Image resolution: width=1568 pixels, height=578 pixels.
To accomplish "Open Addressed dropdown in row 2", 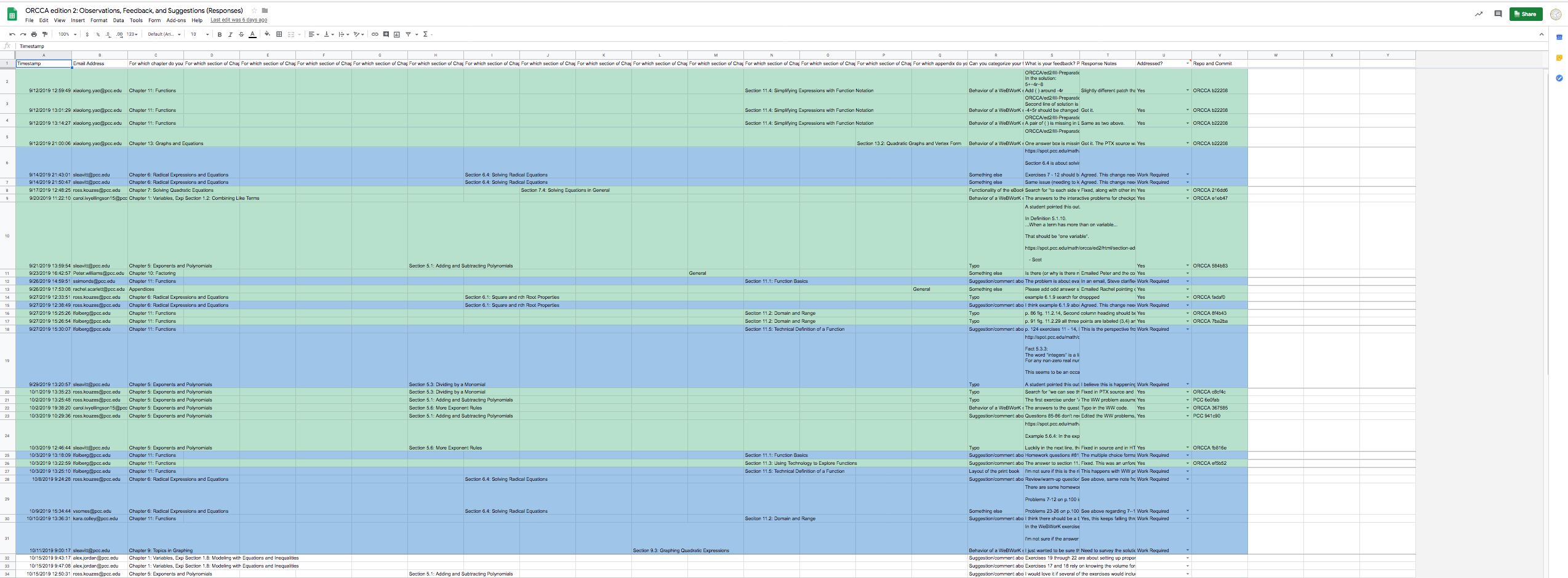I will pyautogui.click(x=1188, y=90).
